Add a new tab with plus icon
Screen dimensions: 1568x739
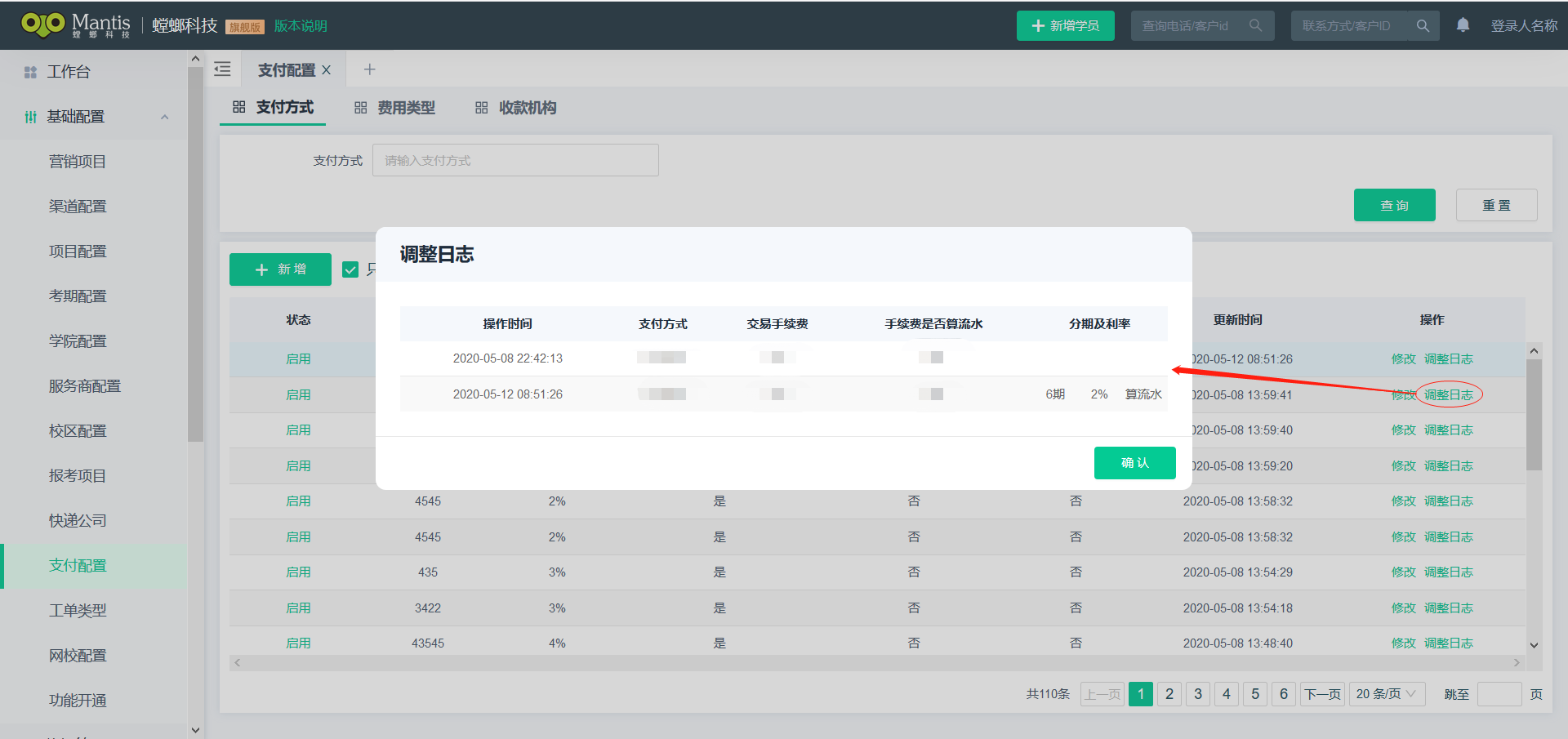tap(369, 69)
